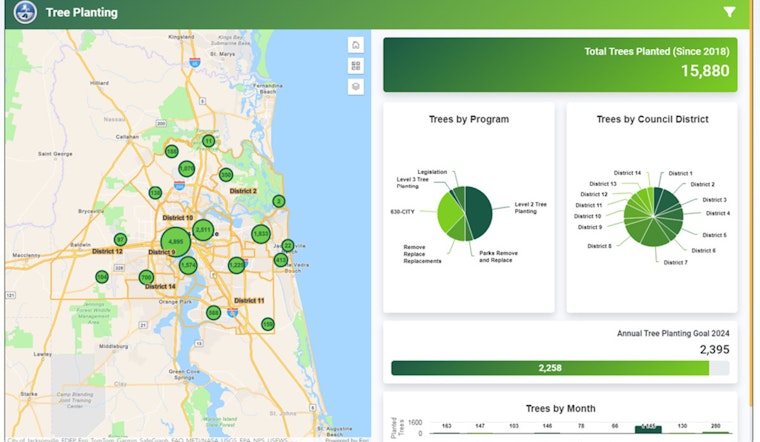Select the 1,574 tree cluster marker
This screenshot has height=442, width=760.
pyautogui.click(x=188, y=265)
